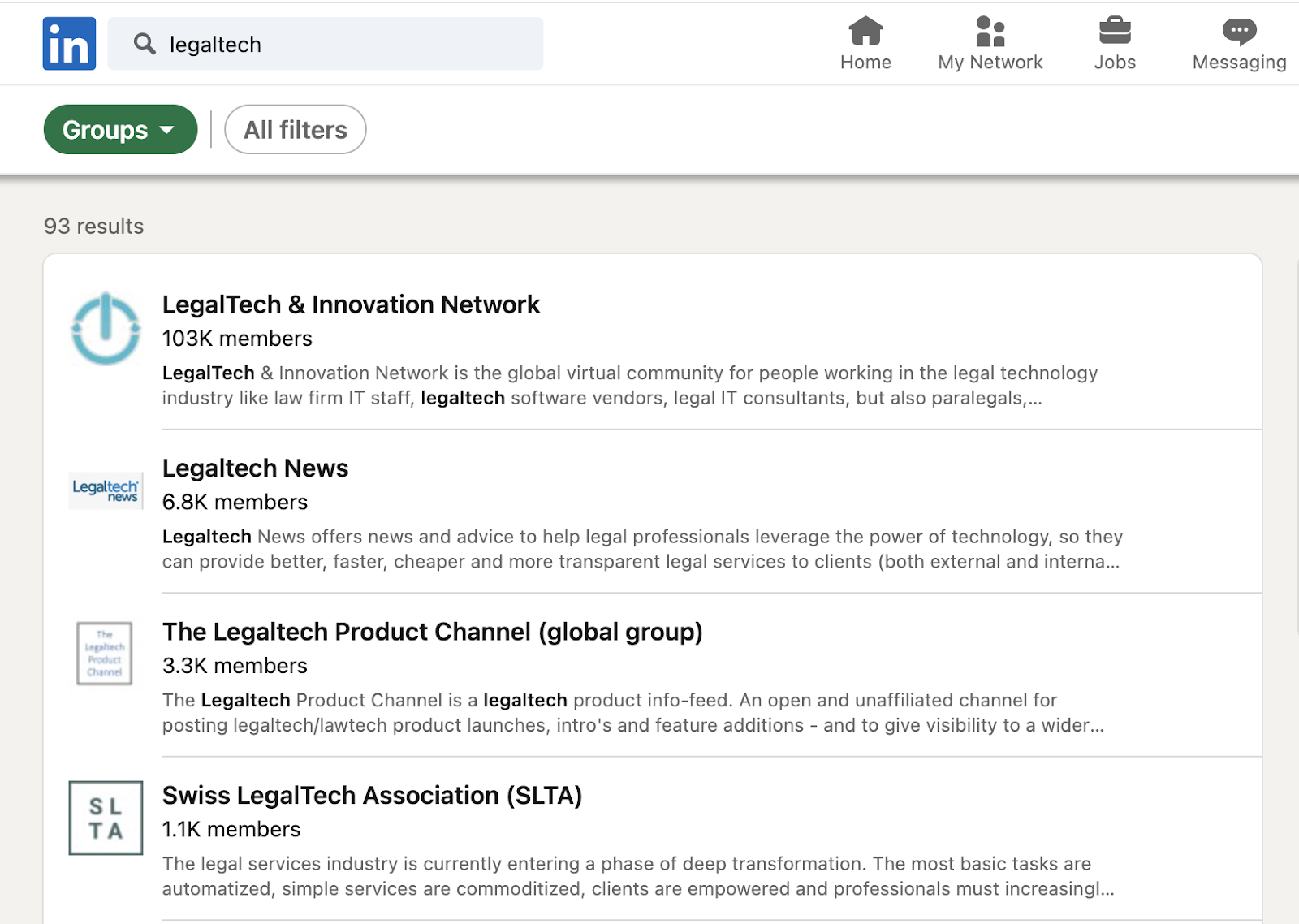Select the My Network navigation label

[x=990, y=63]
